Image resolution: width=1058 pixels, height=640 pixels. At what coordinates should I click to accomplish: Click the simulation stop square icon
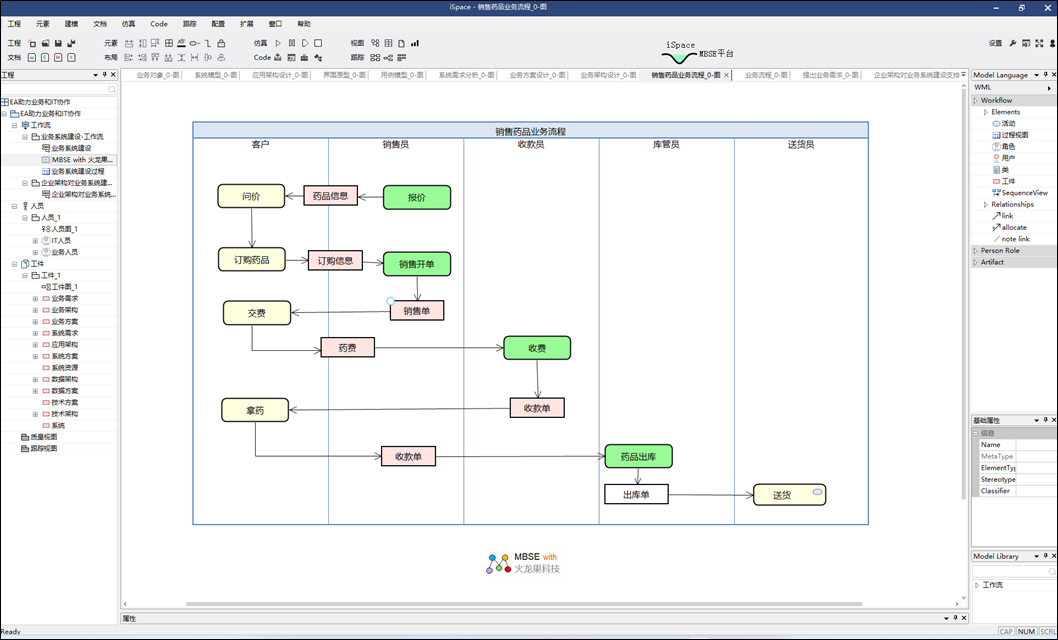[x=318, y=43]
